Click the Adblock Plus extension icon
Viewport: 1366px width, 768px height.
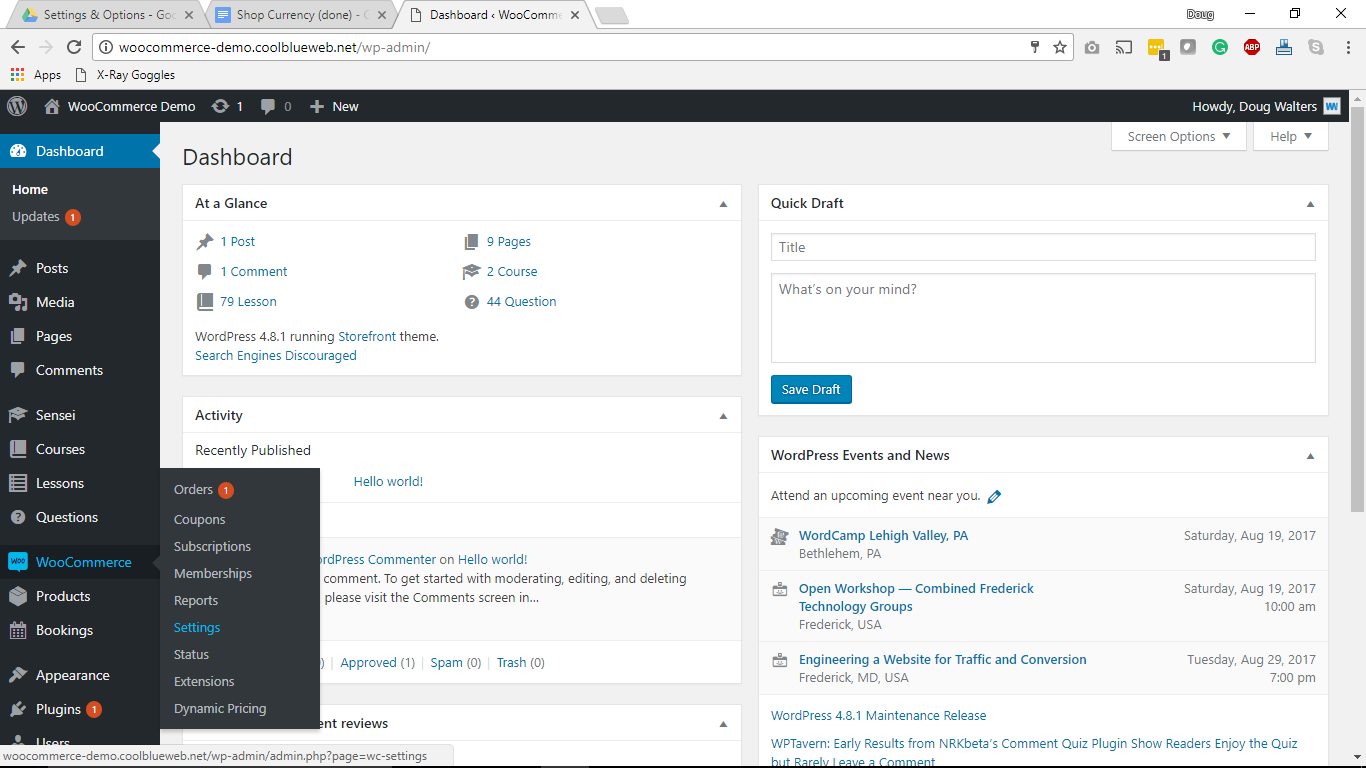pyautogui.click(x=1252, y=47)
